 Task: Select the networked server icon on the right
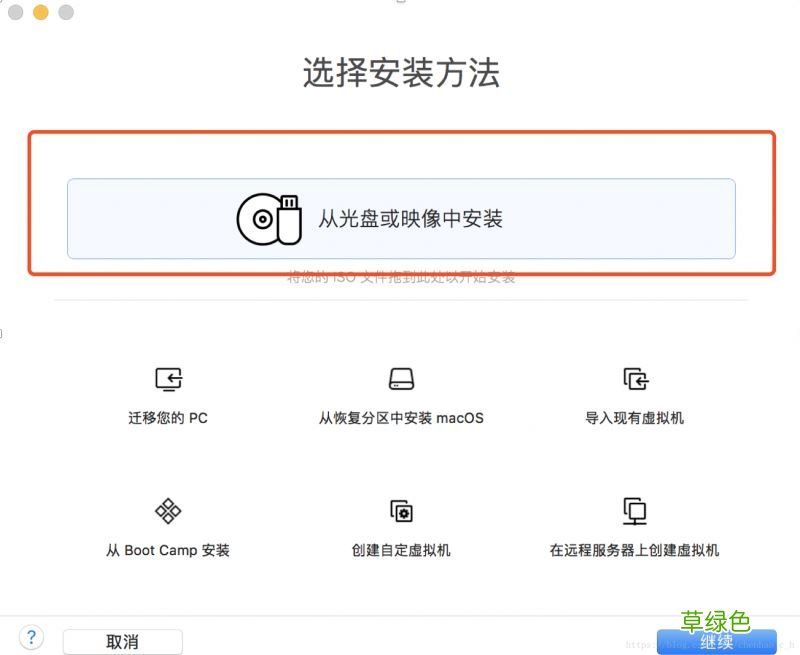637,511
